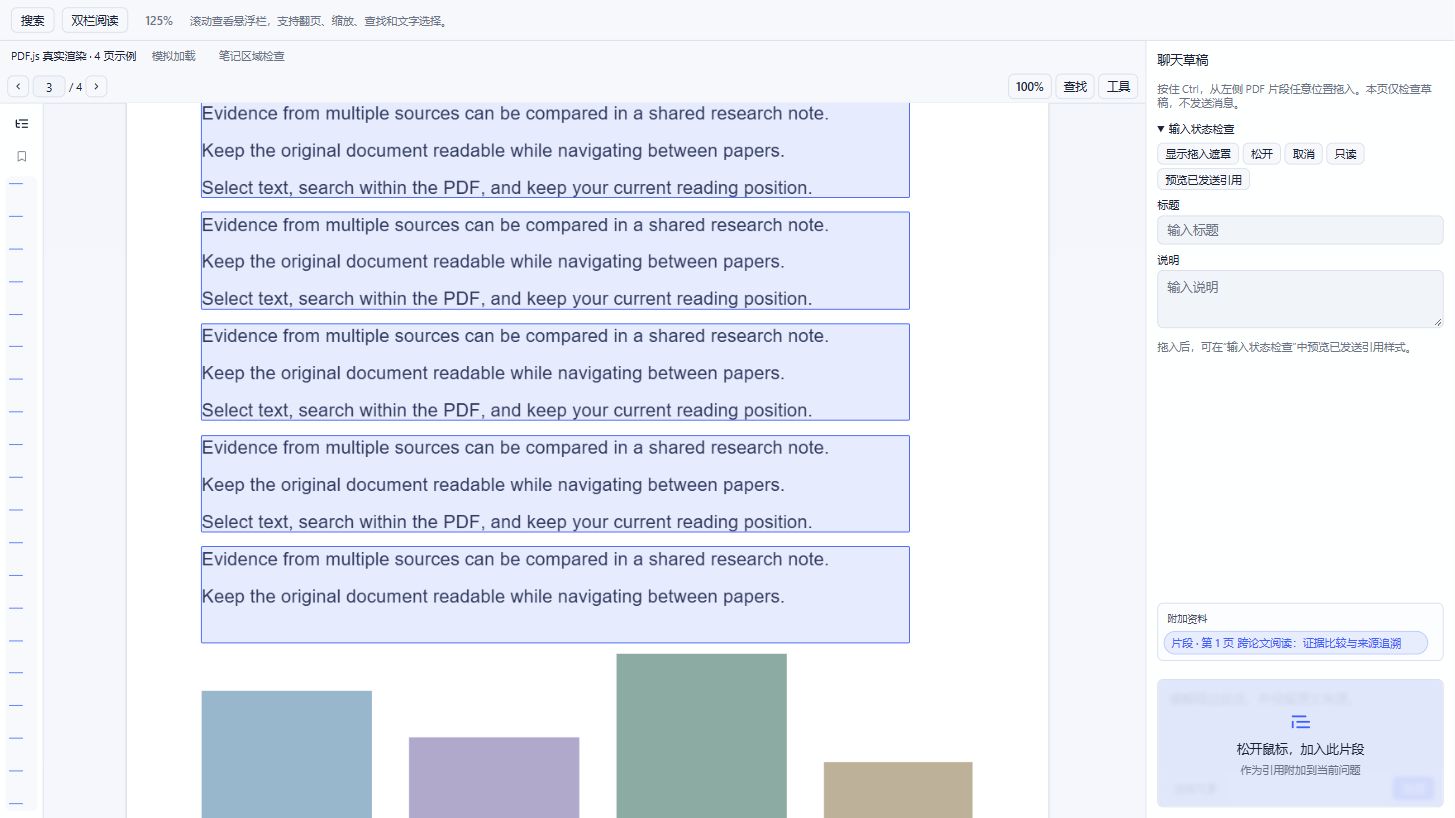Click the snippet list icon in drop zone
Screen dimensions: 1455x818
[x=1300, y=722]
